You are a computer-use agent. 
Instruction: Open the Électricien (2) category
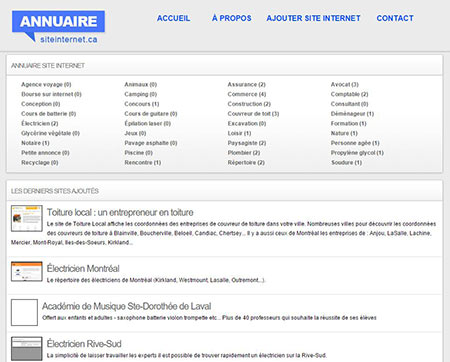[40, 123]
